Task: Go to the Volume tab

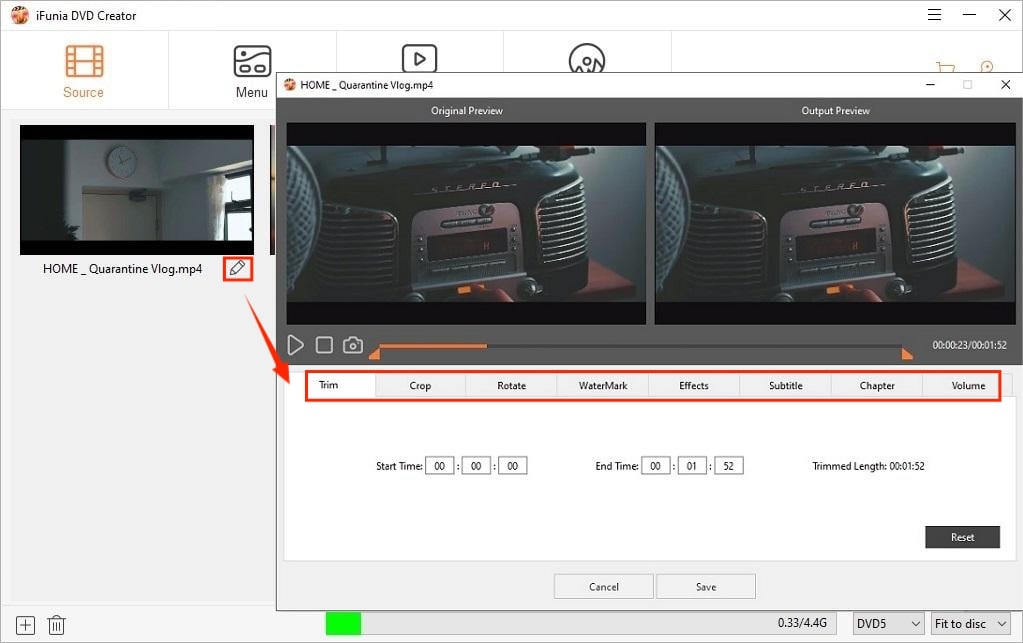Action: (967, 386)
